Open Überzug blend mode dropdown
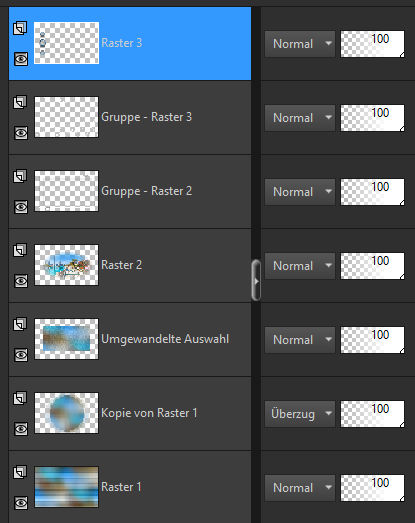The image size is (415, 523). 300,414
